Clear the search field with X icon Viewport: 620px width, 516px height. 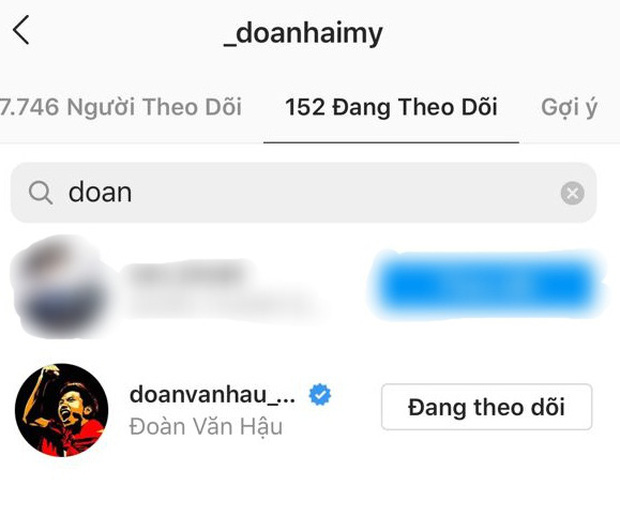pyautogui.click(x=572, y=193)
